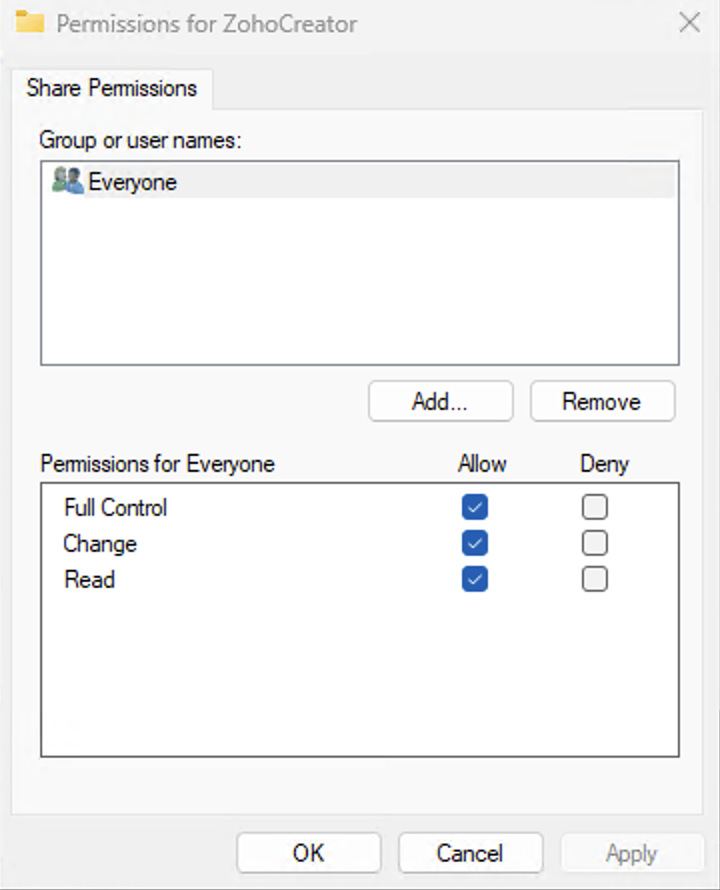Image resolution: width=720 pixels, height=890 pixels.
Task: Switch to the Share Permissions tab
Action: [x=112, y=88]
